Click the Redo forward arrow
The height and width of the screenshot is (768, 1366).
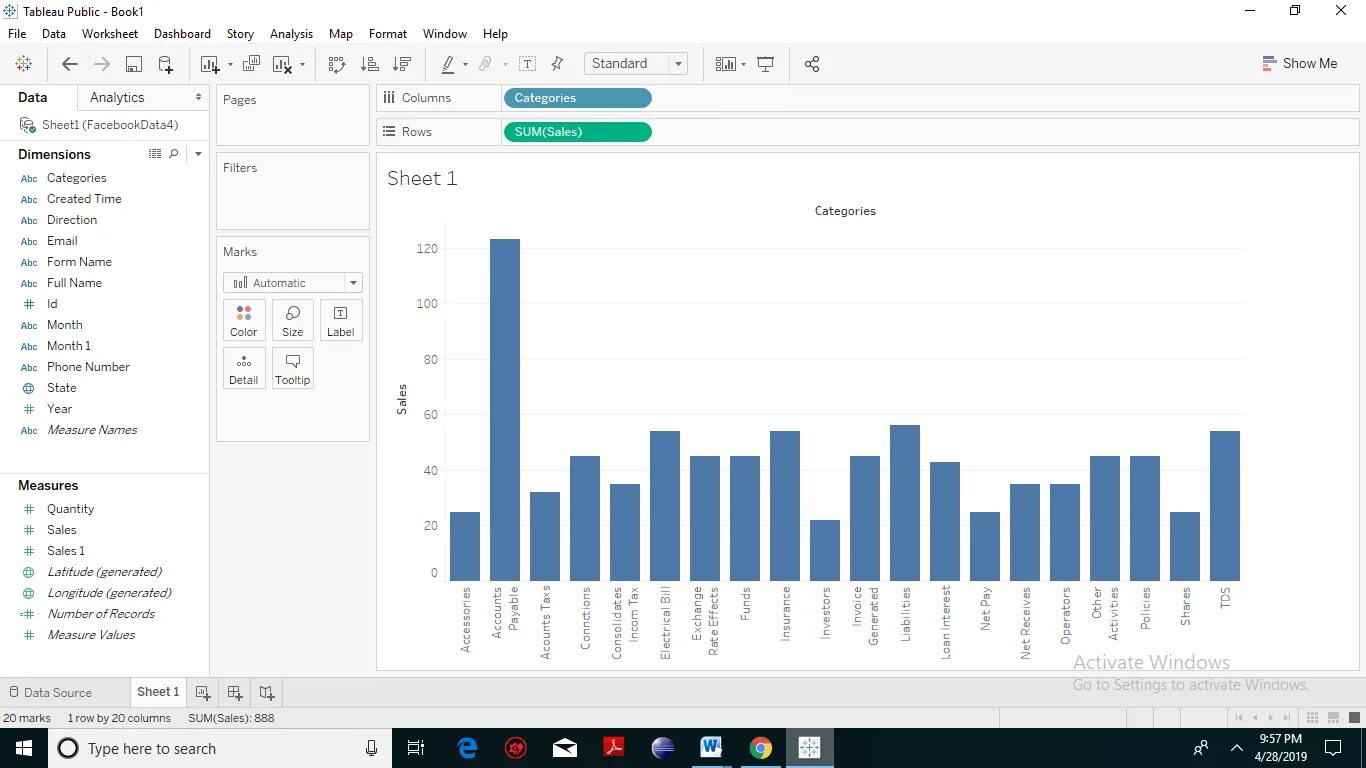tap(102, 64)
